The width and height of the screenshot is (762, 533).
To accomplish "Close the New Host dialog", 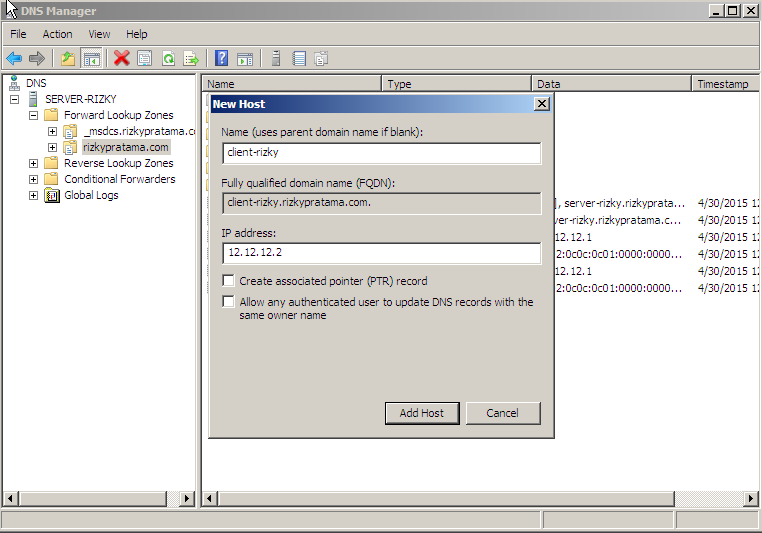I will (x=541, y=104).
